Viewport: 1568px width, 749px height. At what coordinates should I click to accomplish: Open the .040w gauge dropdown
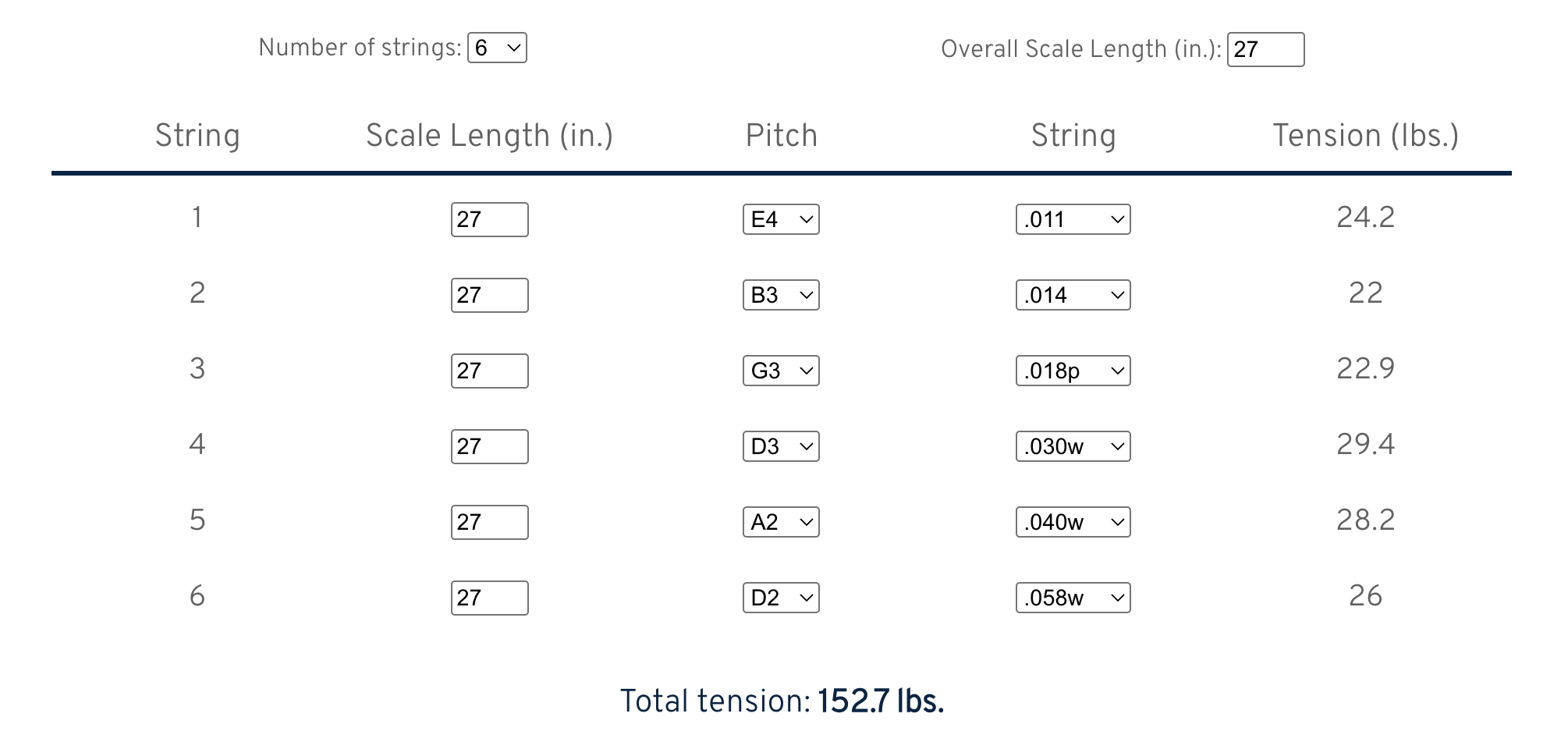[1073, 522]
